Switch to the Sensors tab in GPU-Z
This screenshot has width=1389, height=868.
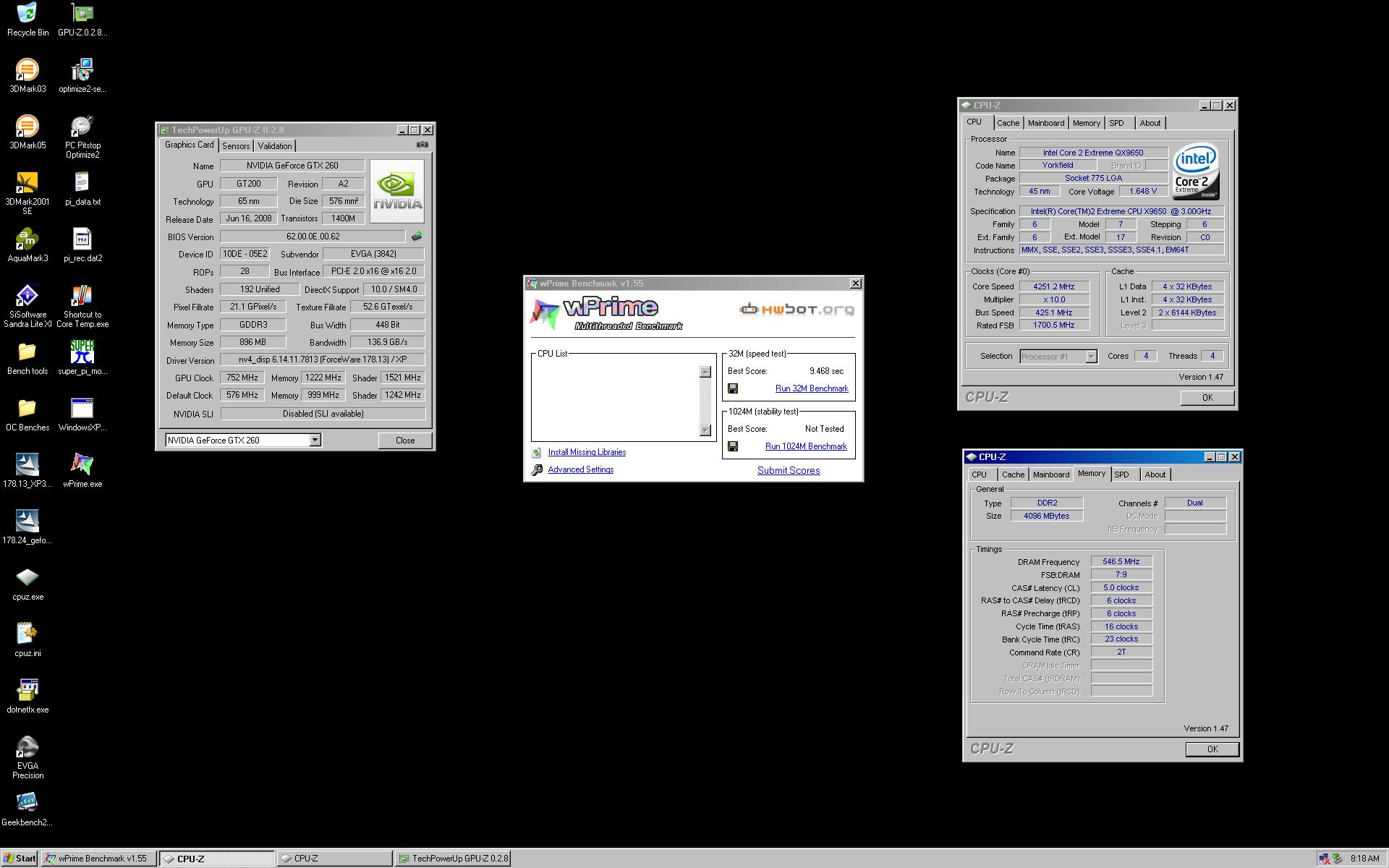236,145
